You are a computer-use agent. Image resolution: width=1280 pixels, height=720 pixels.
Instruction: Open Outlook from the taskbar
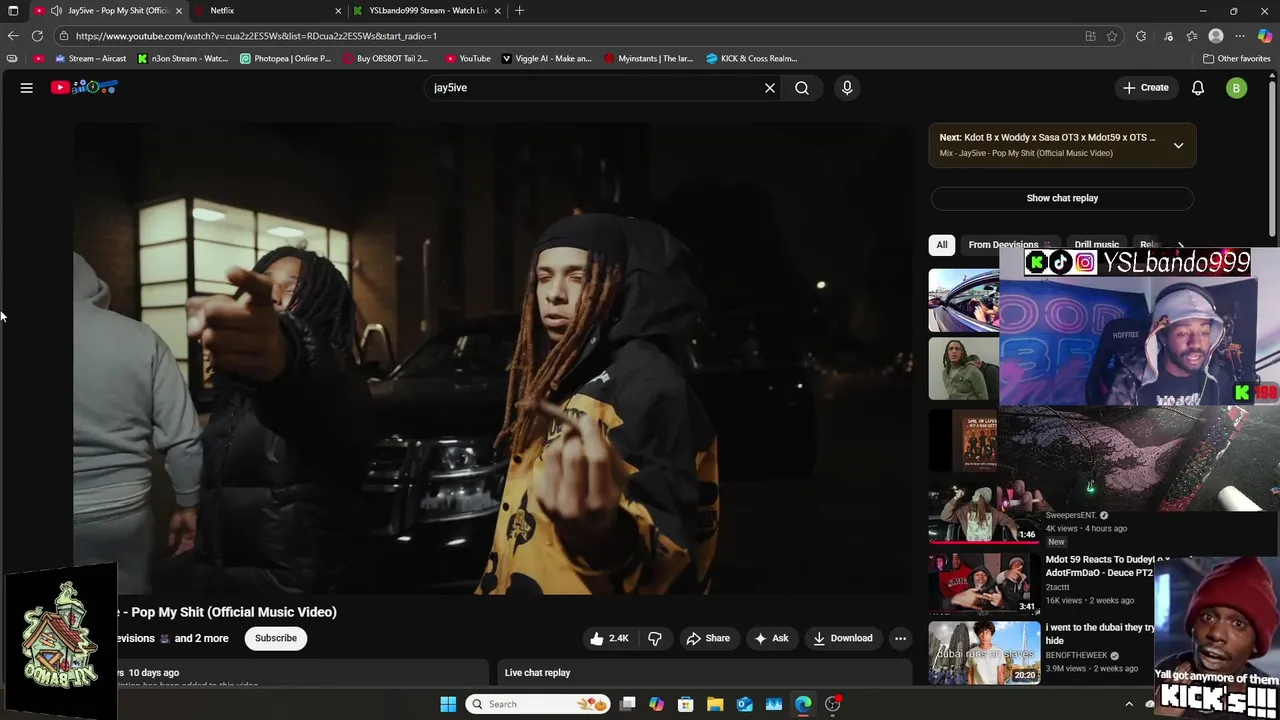(744, 704)
